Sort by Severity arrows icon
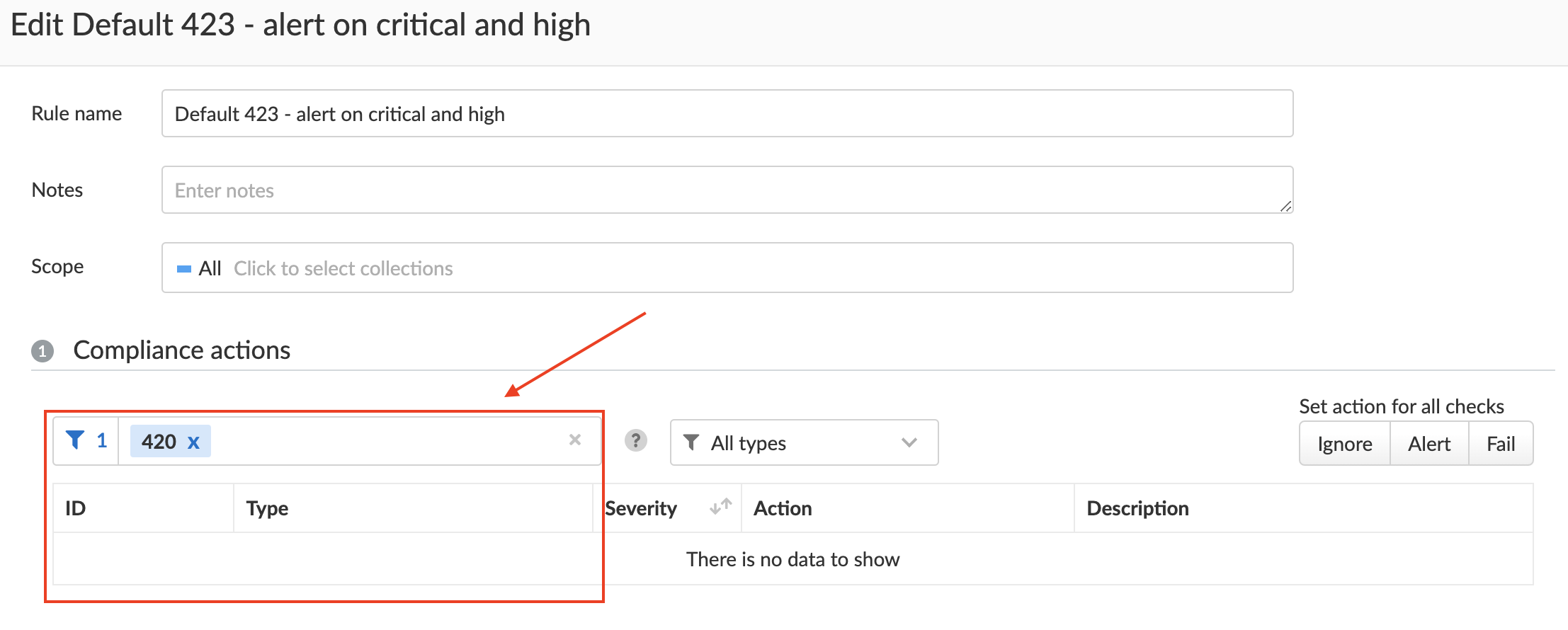This screenshot has height=630, width=1568. [x=720, y=507]
